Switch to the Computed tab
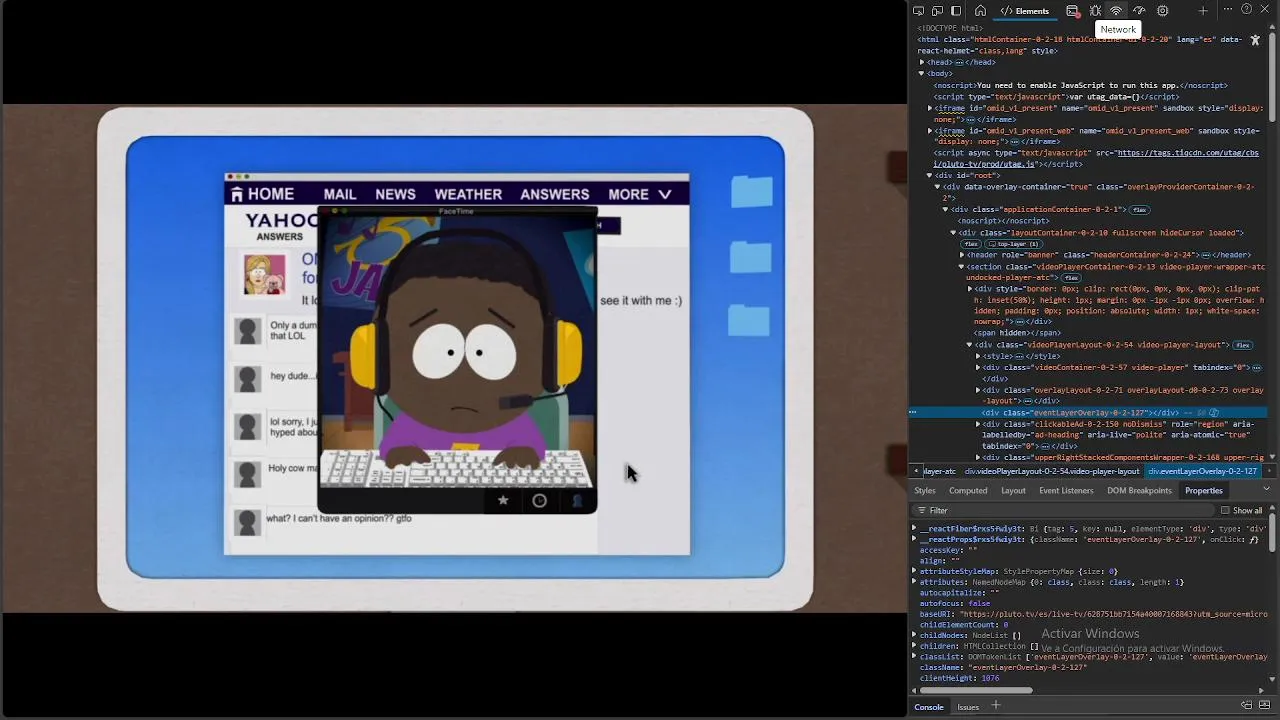Screen dimensions: 1280x720 click(968, 491)
